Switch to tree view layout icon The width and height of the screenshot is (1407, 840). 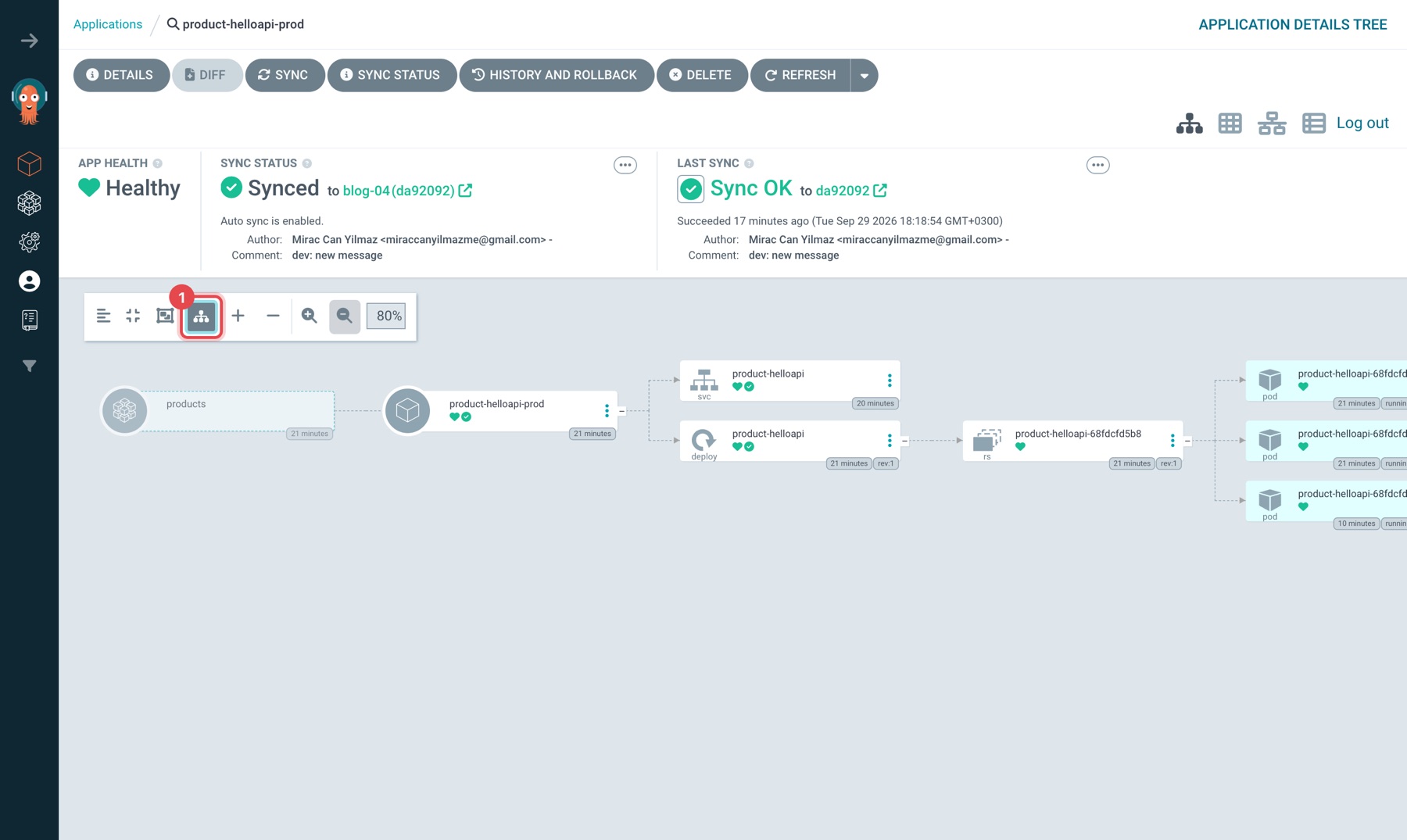tap(1189, 123)
